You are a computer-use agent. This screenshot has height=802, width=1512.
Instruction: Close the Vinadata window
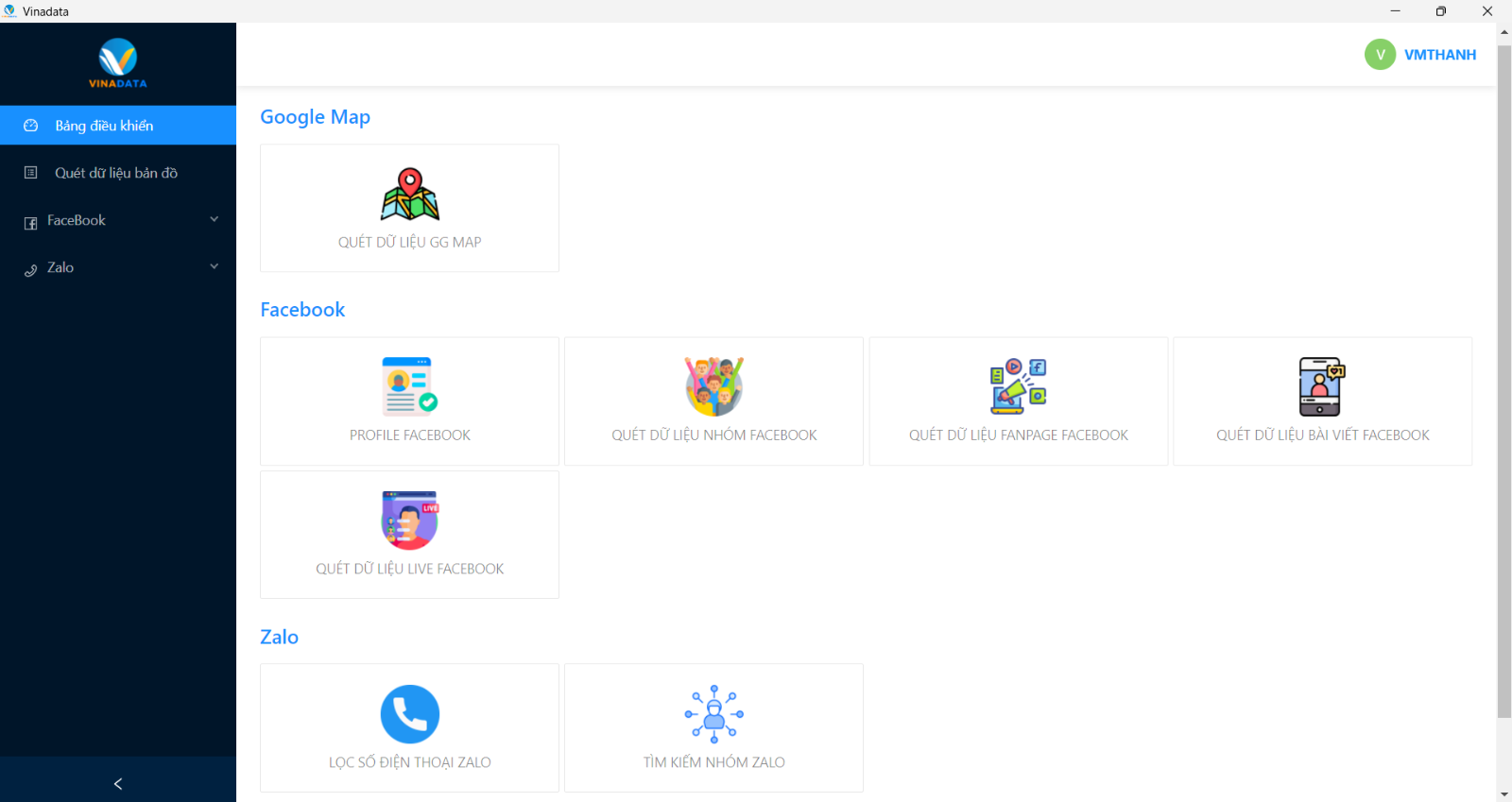click(1487, 11)
